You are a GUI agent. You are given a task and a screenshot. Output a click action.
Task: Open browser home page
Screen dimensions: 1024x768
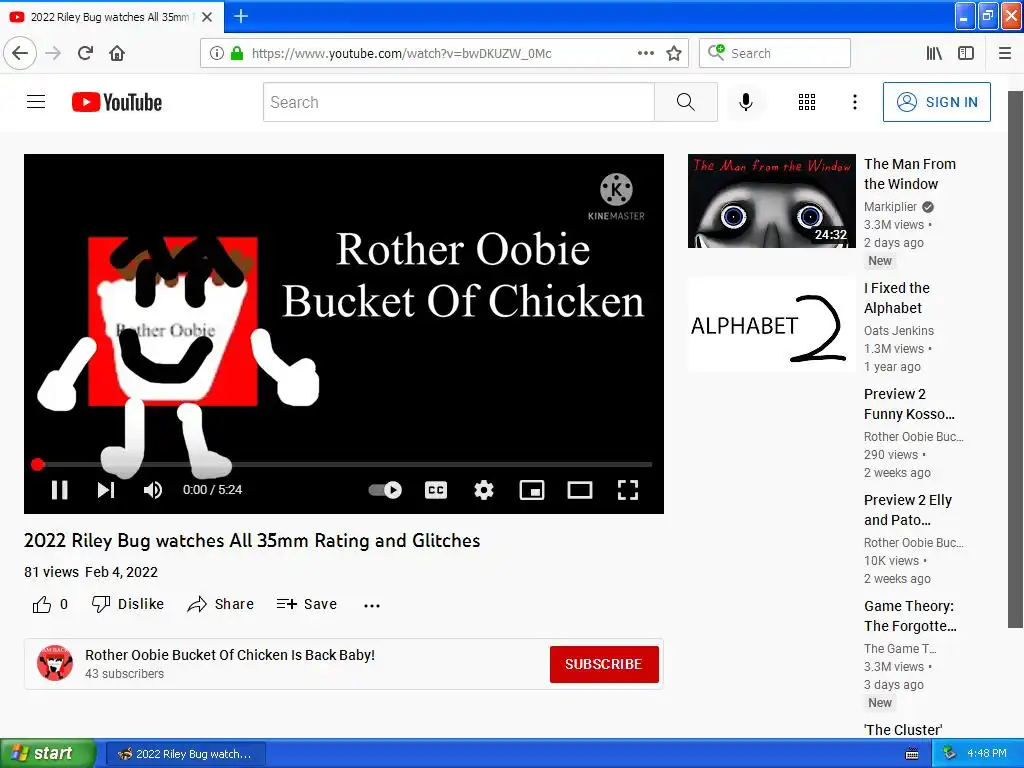(x=117, y=53)
